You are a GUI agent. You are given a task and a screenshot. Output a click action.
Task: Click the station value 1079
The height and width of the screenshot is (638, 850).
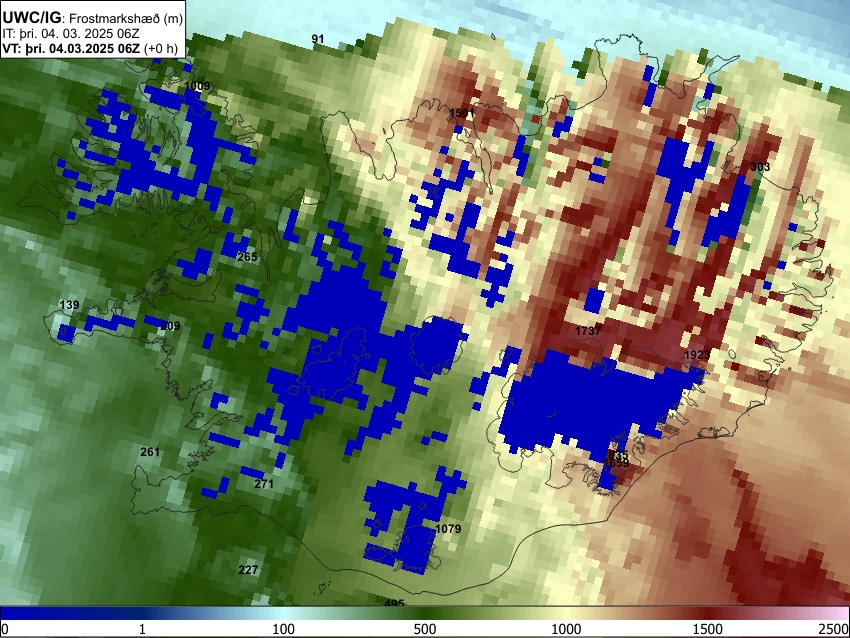tap(448, 529)
